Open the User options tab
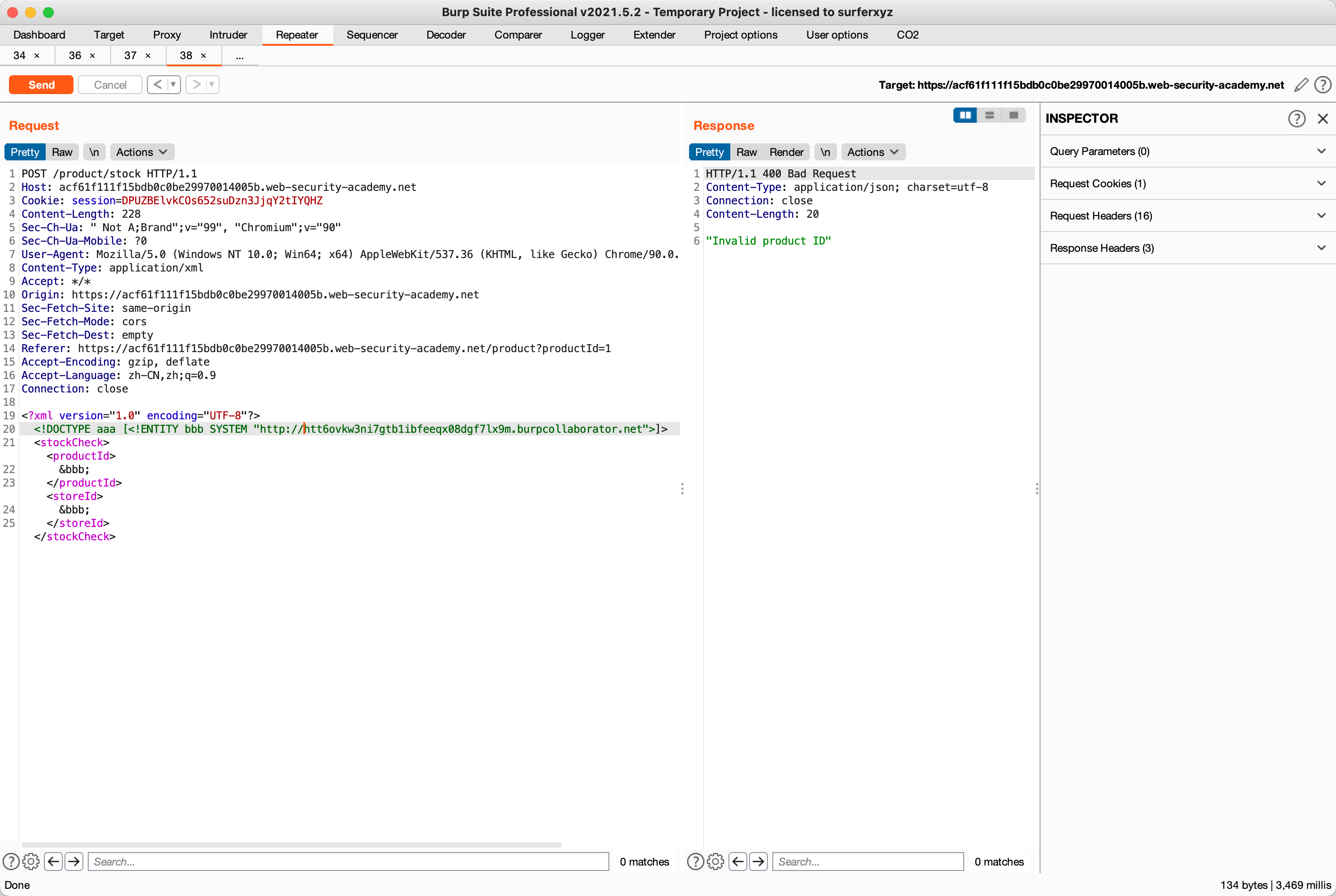This screenshot has height=896, width=1336. [836, 35]
